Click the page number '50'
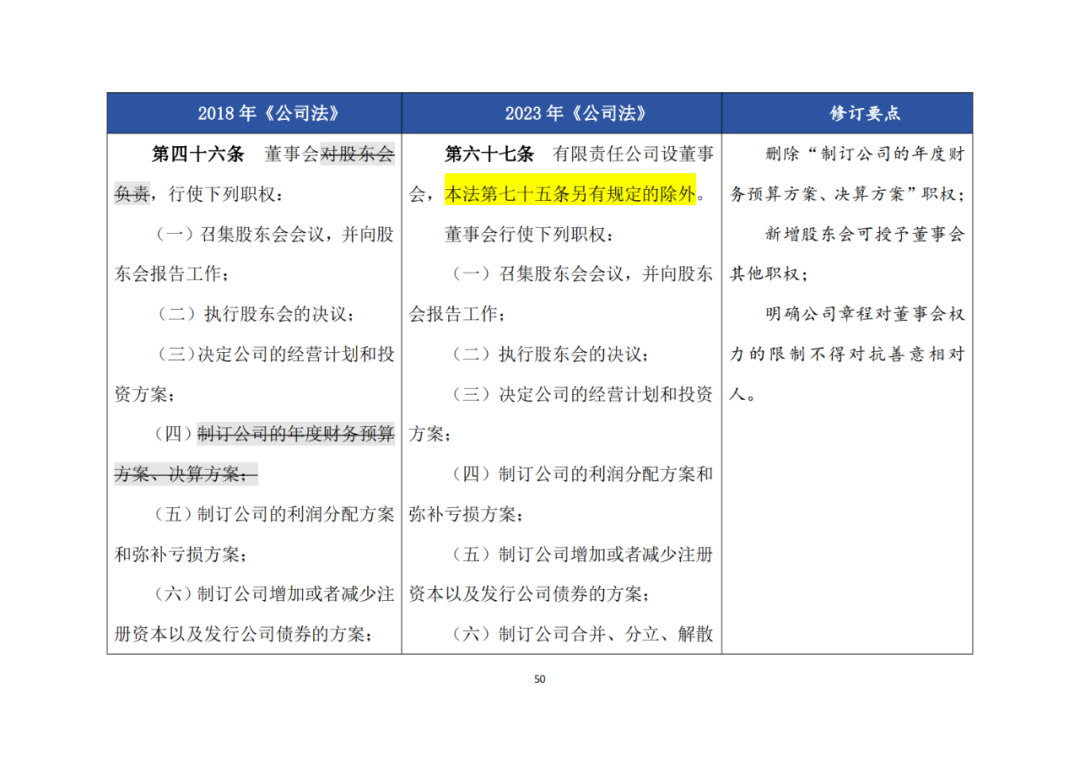The height and width of the screenshot is (763, 1080). (539, 679)
